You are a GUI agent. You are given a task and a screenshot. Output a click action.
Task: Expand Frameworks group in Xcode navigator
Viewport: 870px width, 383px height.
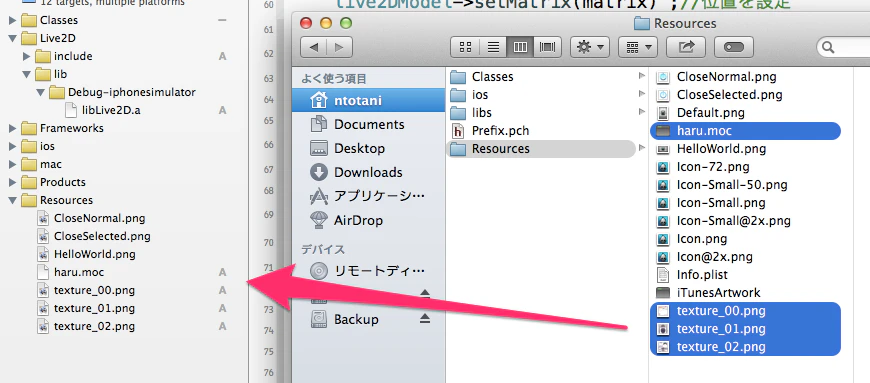tap(12, 128)
